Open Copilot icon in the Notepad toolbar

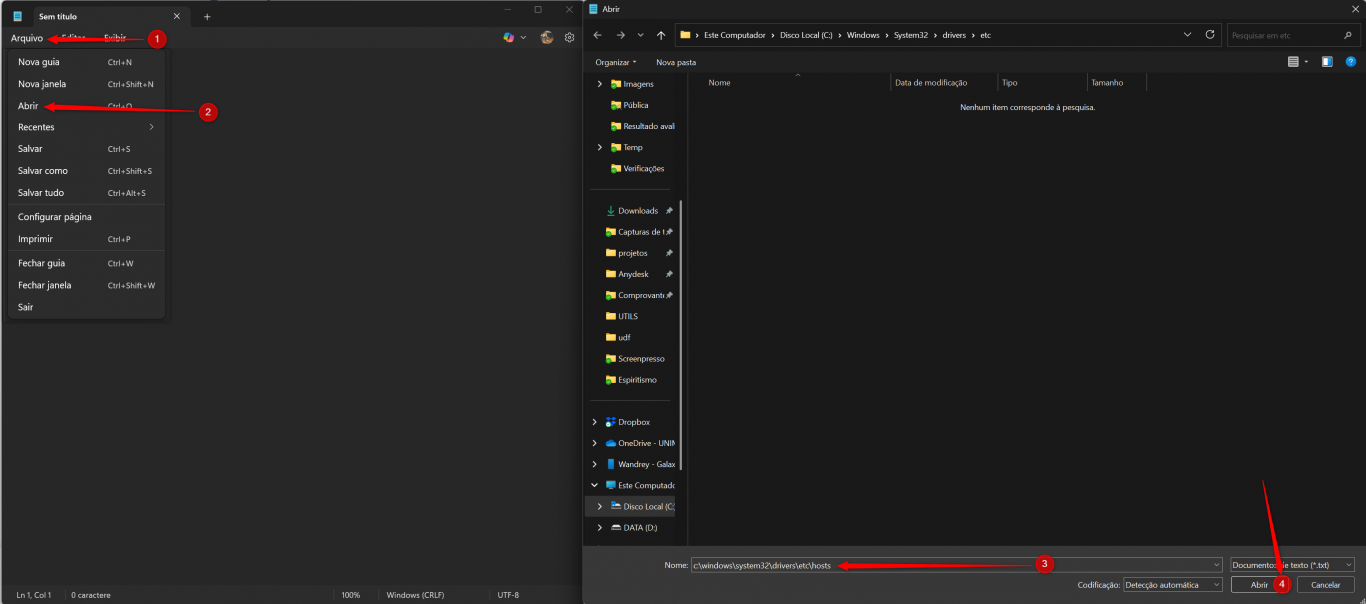(507, 37)
